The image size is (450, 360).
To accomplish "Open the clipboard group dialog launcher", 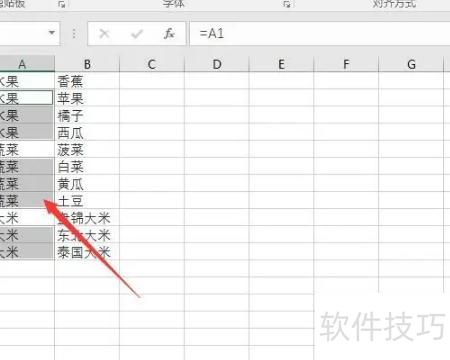I will 62,4.
